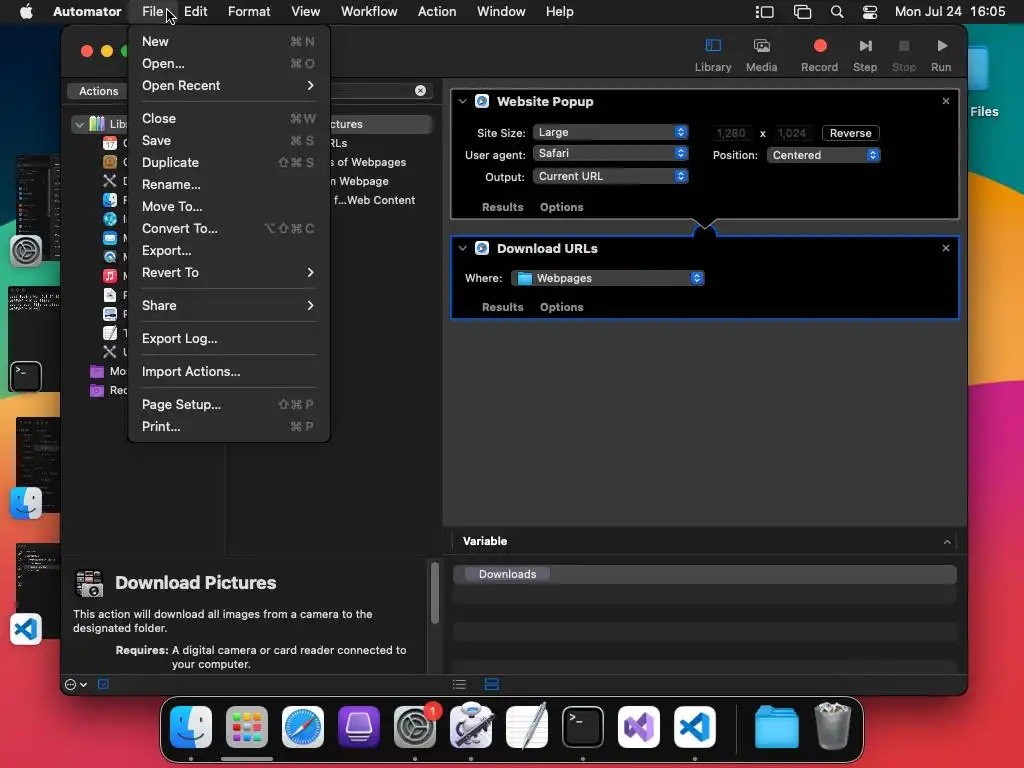
Task: Choose New from the File menu
Action: click(x=229, y=41)
